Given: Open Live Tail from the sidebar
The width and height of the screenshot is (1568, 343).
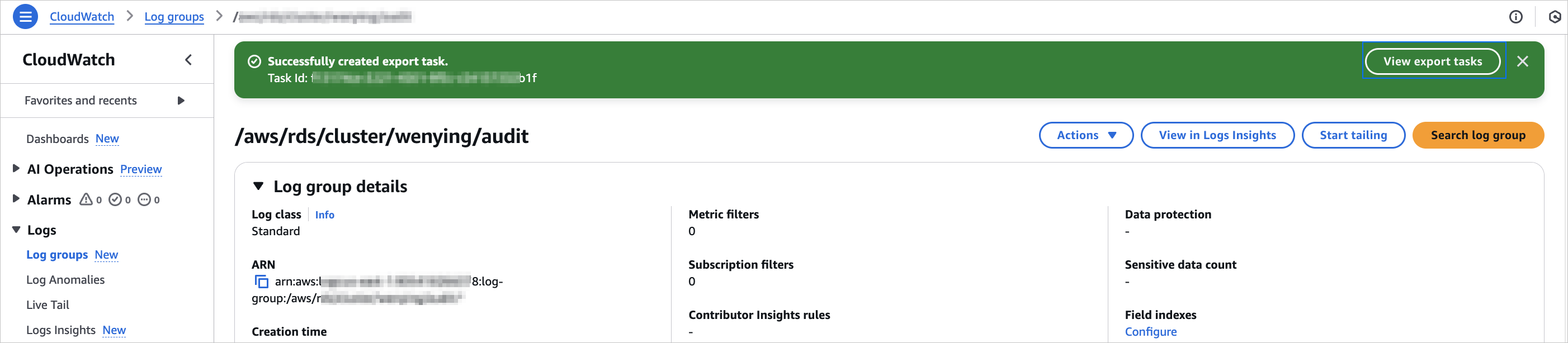Looking at the screenshot, I should pos(48,304).
